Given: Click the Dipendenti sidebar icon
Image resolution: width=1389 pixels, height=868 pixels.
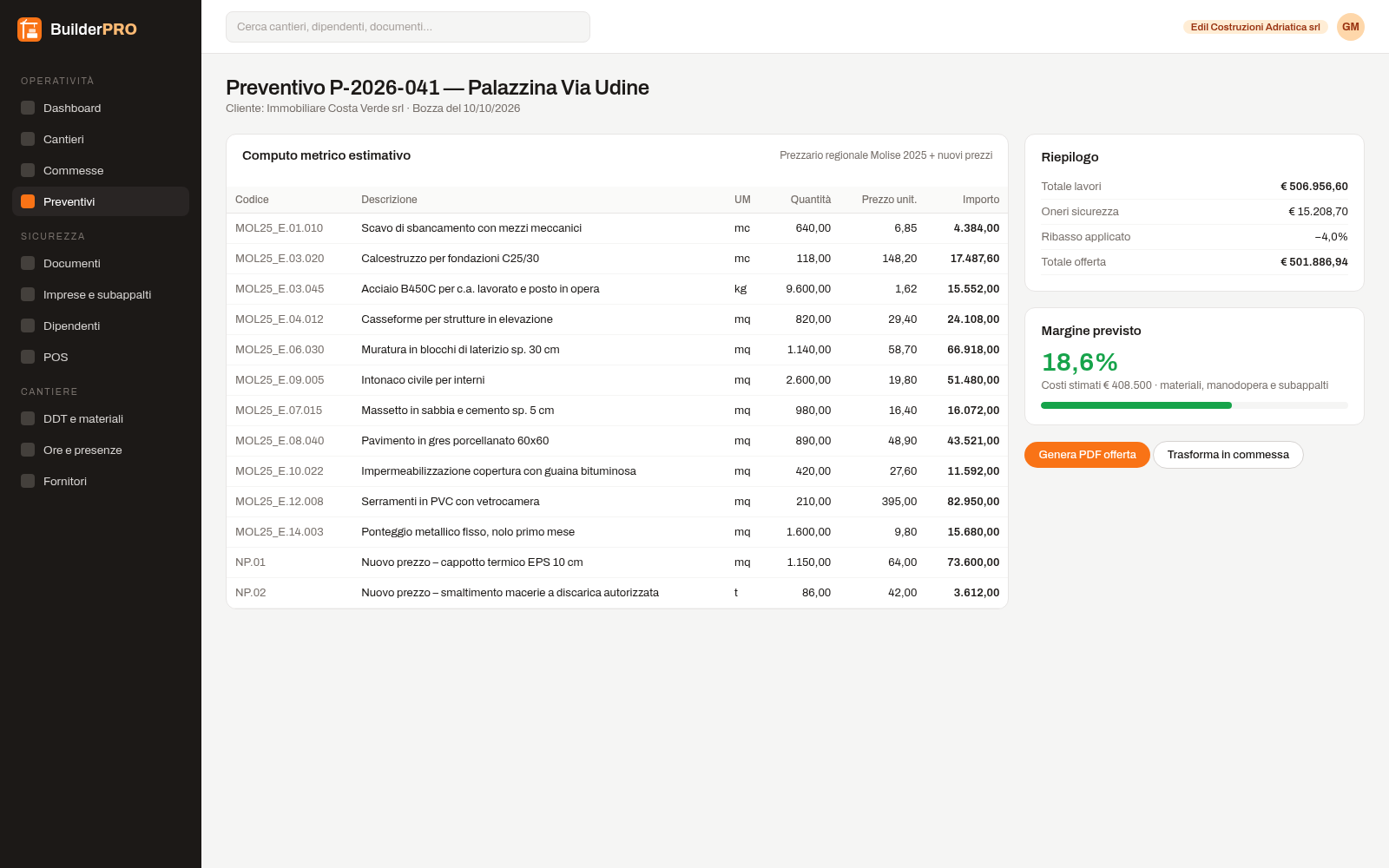Looking at the screenshot, I should point(28,325).
